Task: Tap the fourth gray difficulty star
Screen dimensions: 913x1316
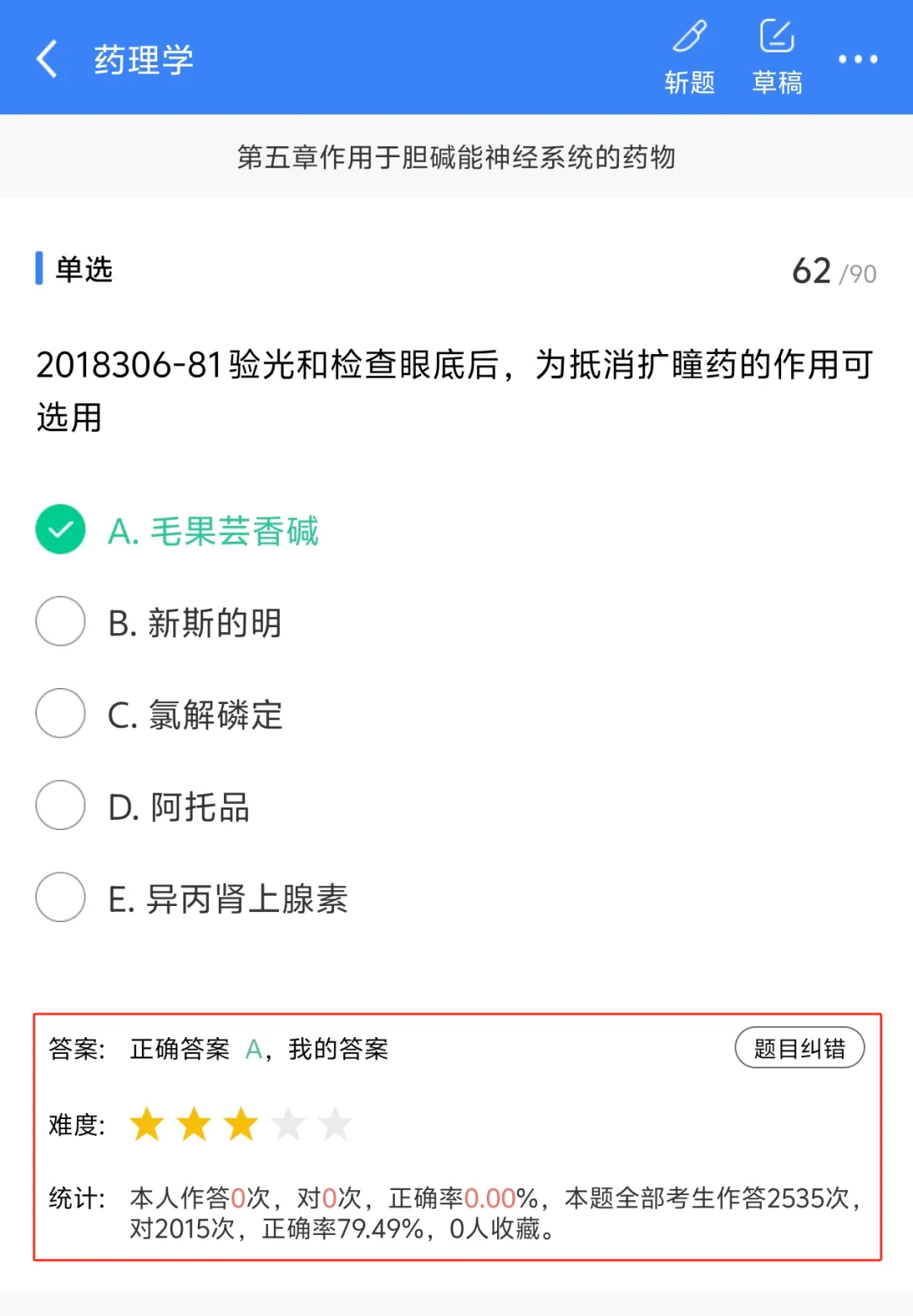Action: pos(287,1124)
